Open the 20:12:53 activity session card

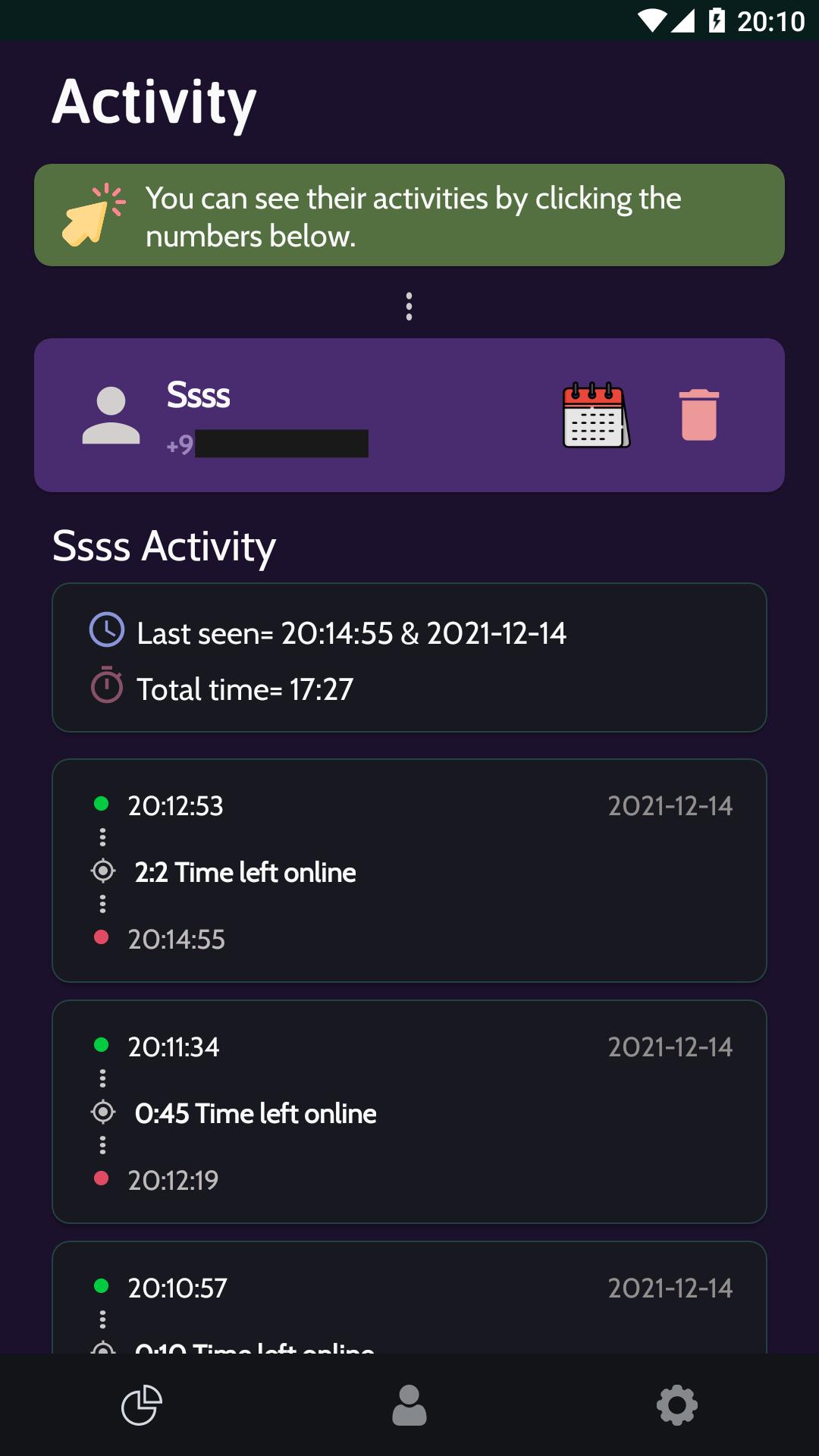[409, 871]
